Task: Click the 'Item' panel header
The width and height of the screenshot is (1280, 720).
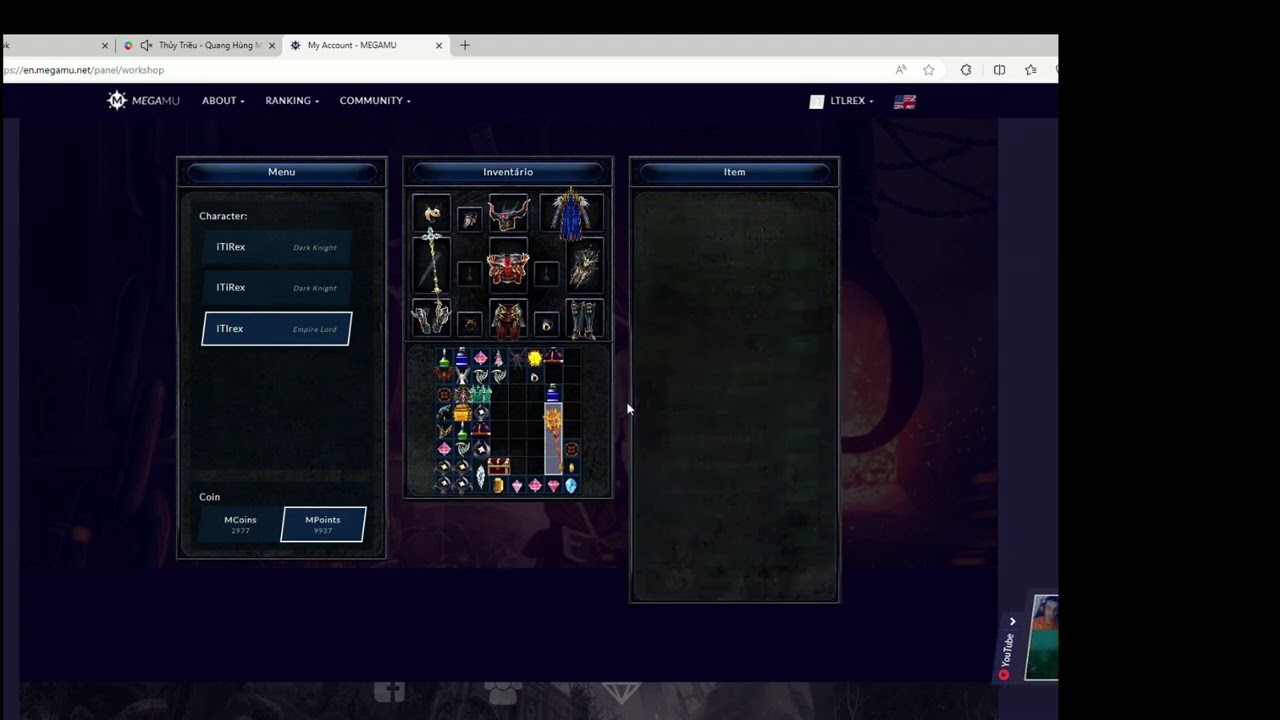Action: point(734,172)
